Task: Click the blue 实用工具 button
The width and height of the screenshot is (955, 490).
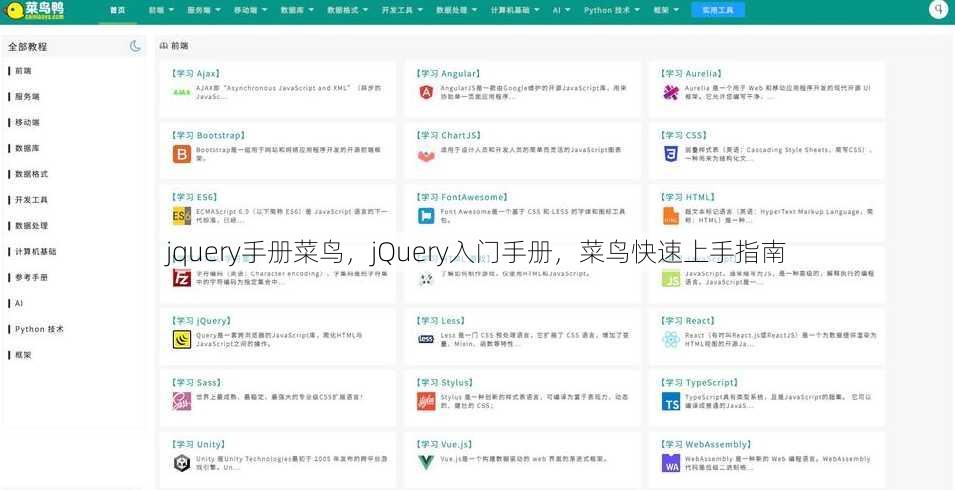Action: point(718,10)
